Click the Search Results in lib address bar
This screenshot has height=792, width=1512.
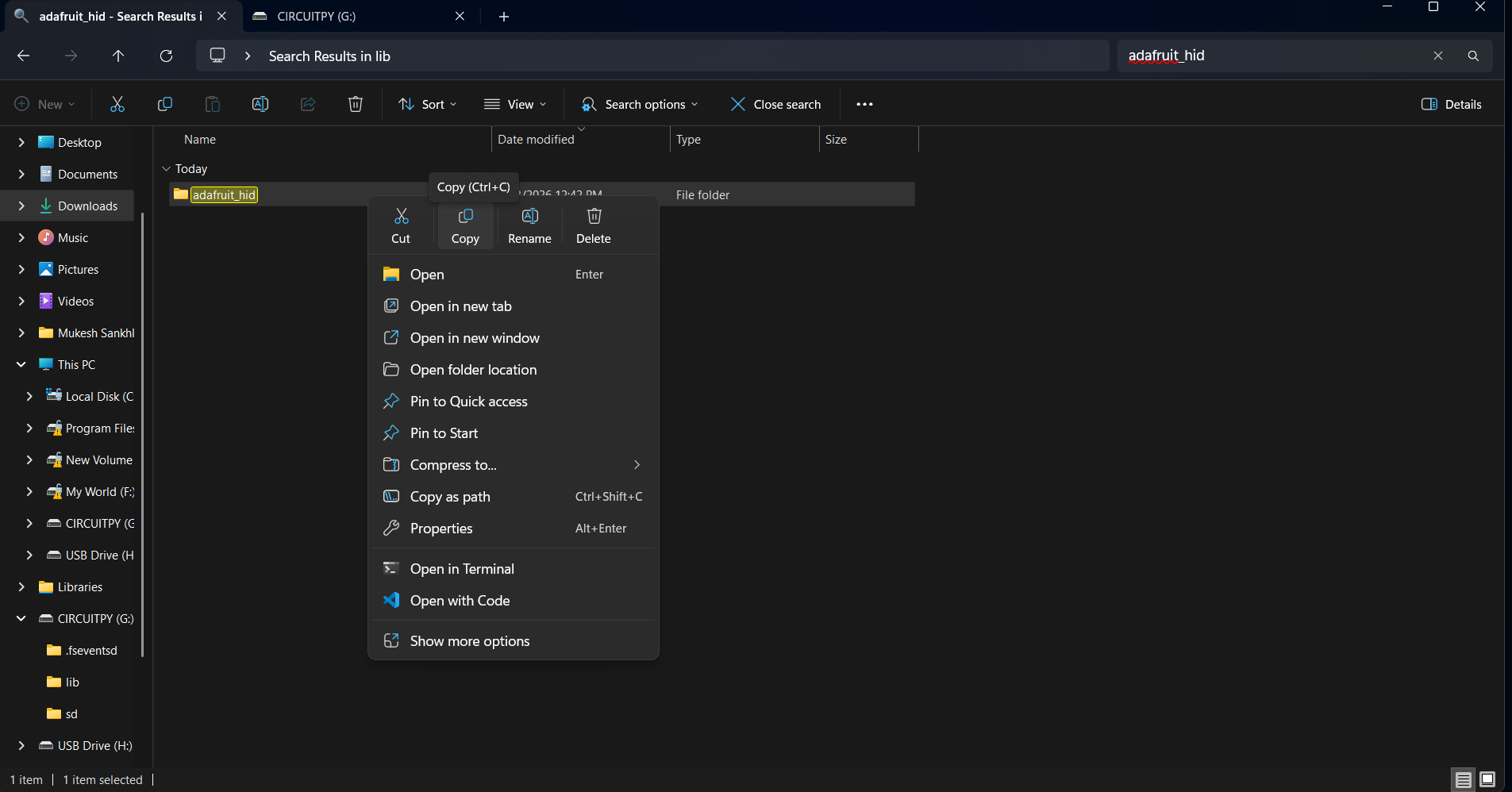(652, 56)
